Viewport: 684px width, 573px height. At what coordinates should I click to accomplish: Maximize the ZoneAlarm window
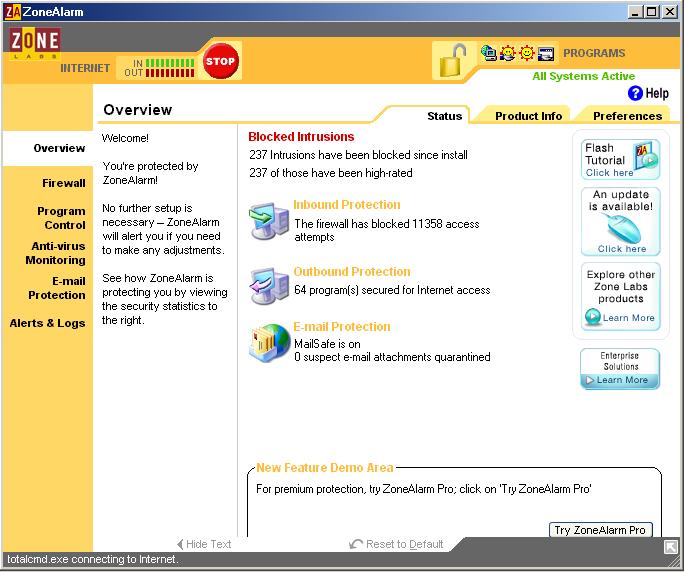(651, 11)
